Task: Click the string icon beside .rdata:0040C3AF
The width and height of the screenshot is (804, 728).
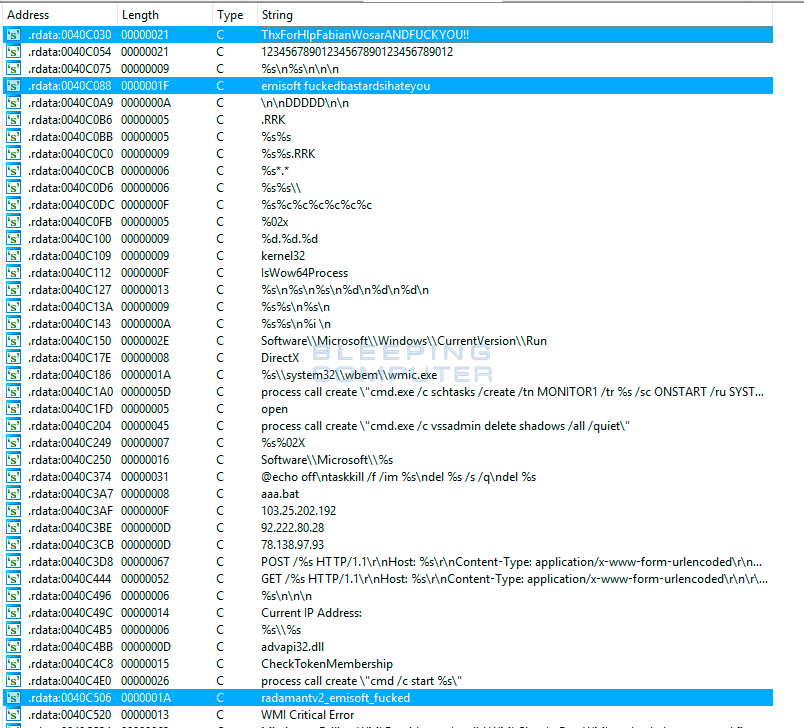Action: click(13, 511)
